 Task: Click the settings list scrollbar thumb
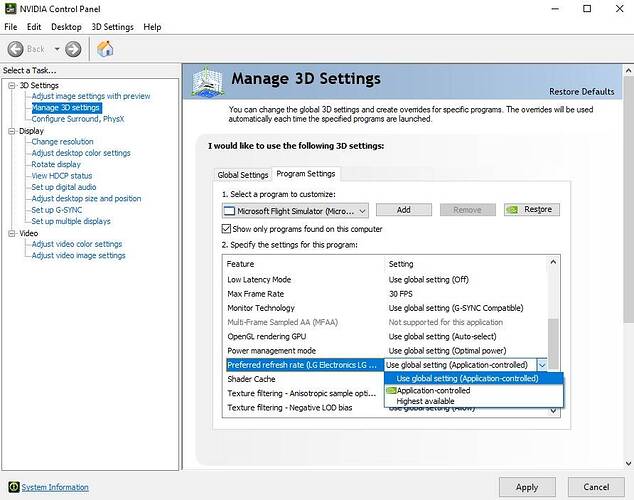point(553,344)
